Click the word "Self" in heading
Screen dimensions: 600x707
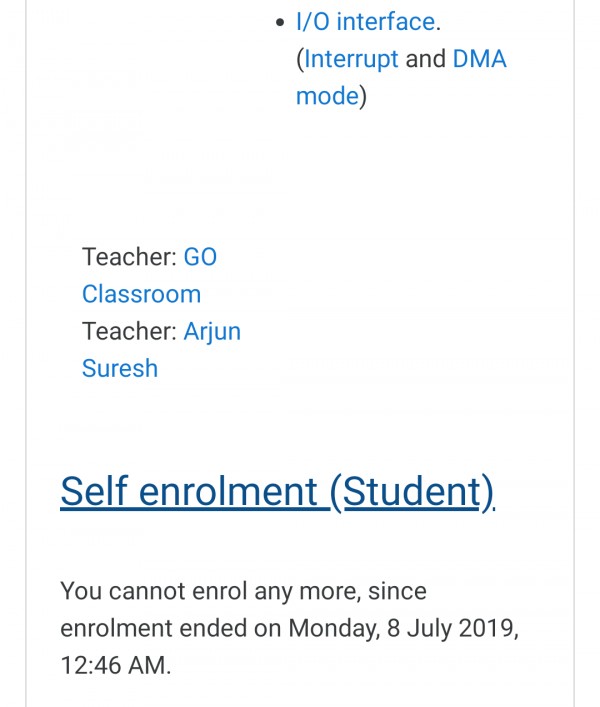94,492
